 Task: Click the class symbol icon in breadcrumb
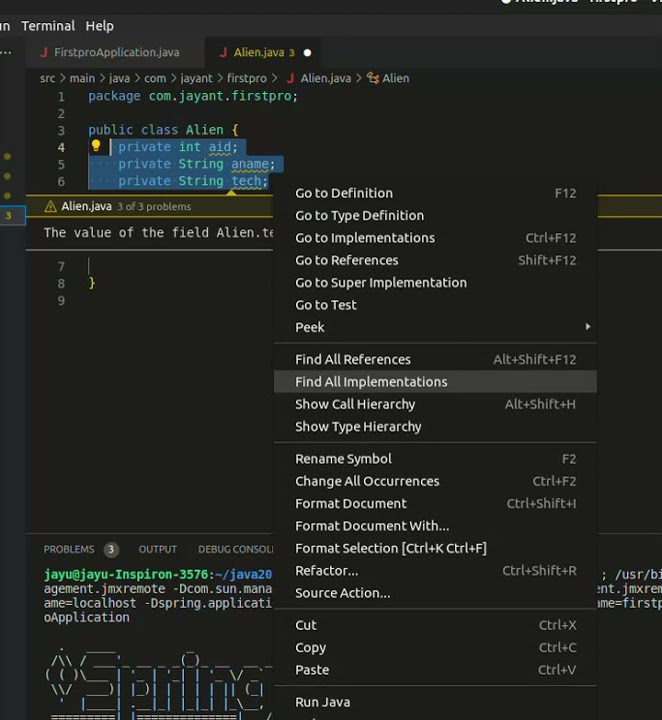point(373,78)
